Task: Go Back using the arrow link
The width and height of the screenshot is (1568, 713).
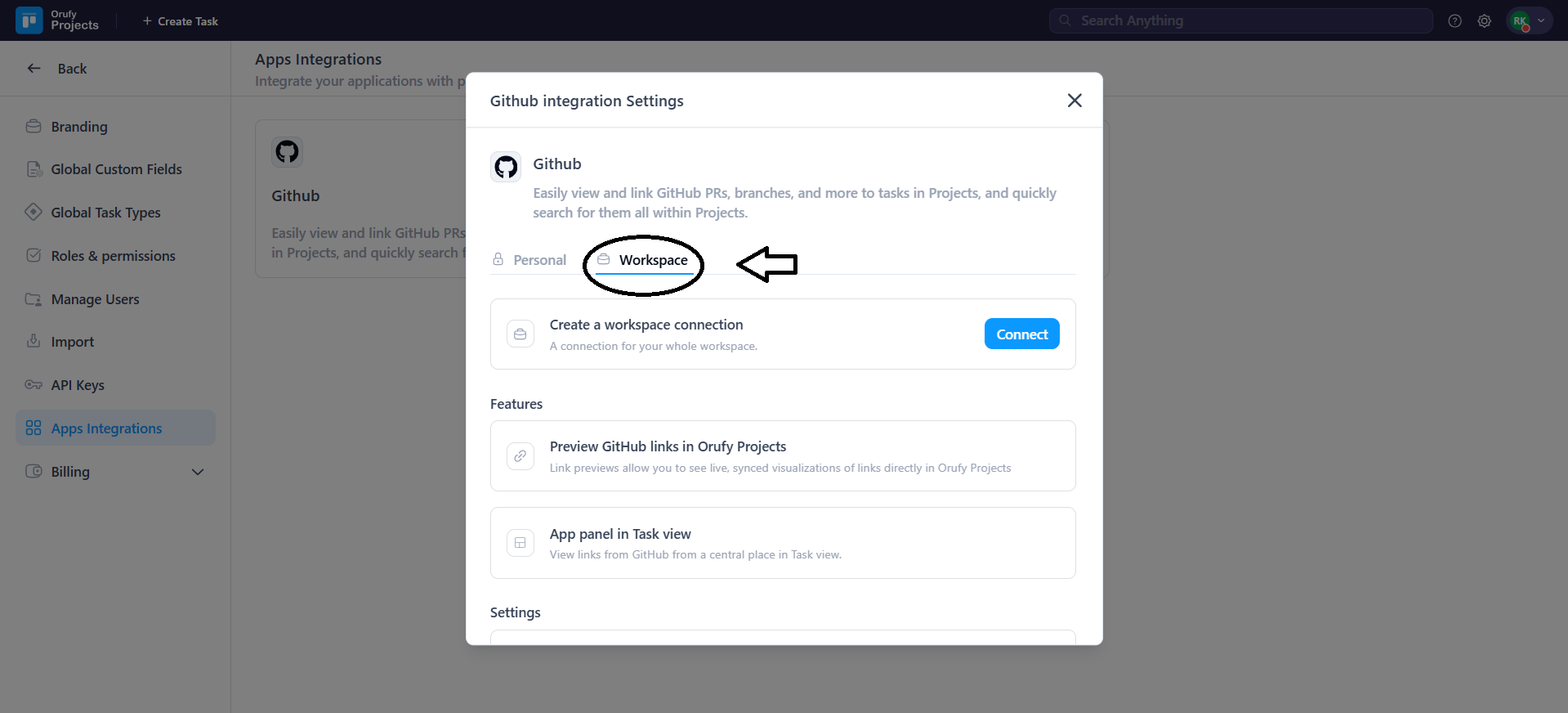Action: click(x=56, y=69)
